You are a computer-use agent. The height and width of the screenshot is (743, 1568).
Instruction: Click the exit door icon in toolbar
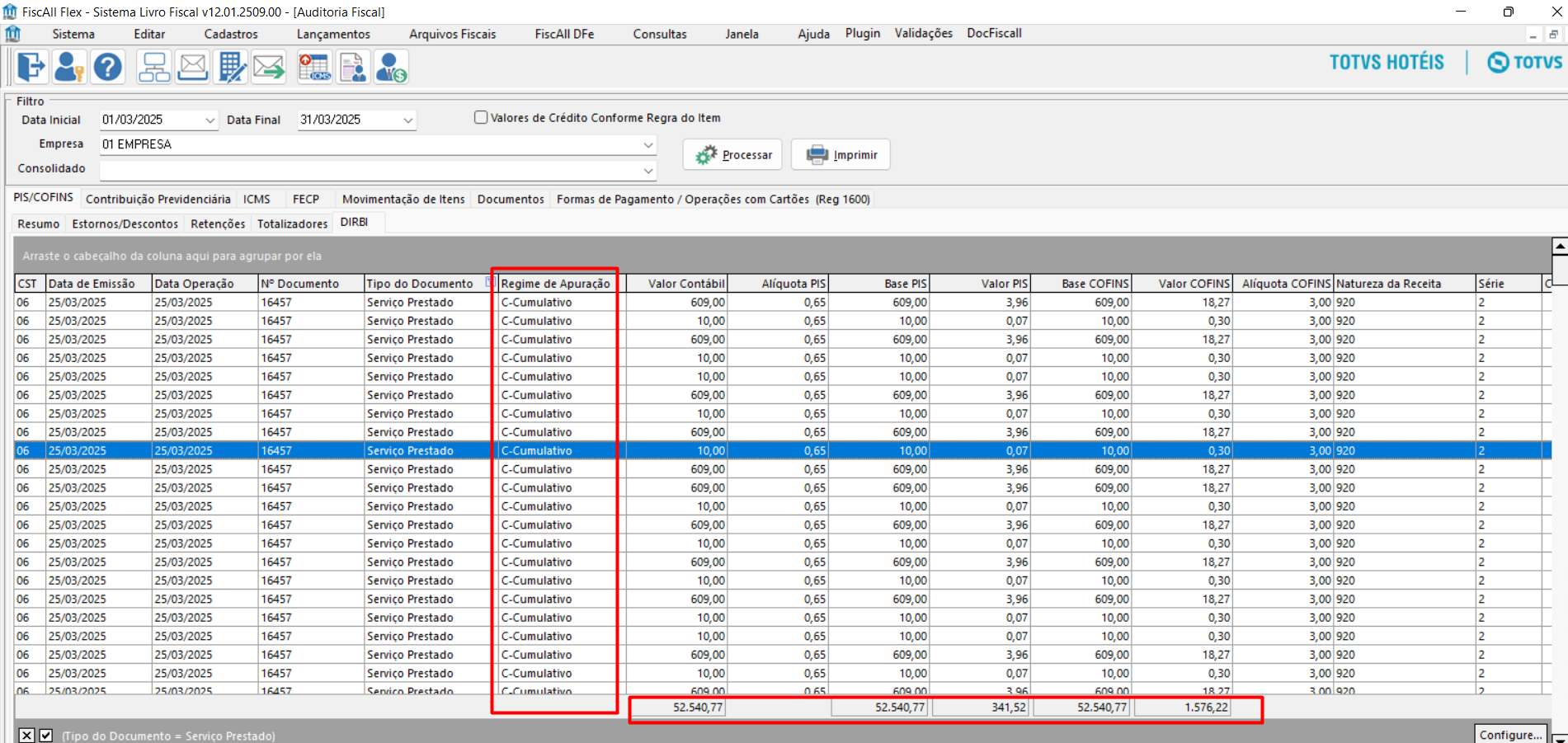(x=31, y=67)
